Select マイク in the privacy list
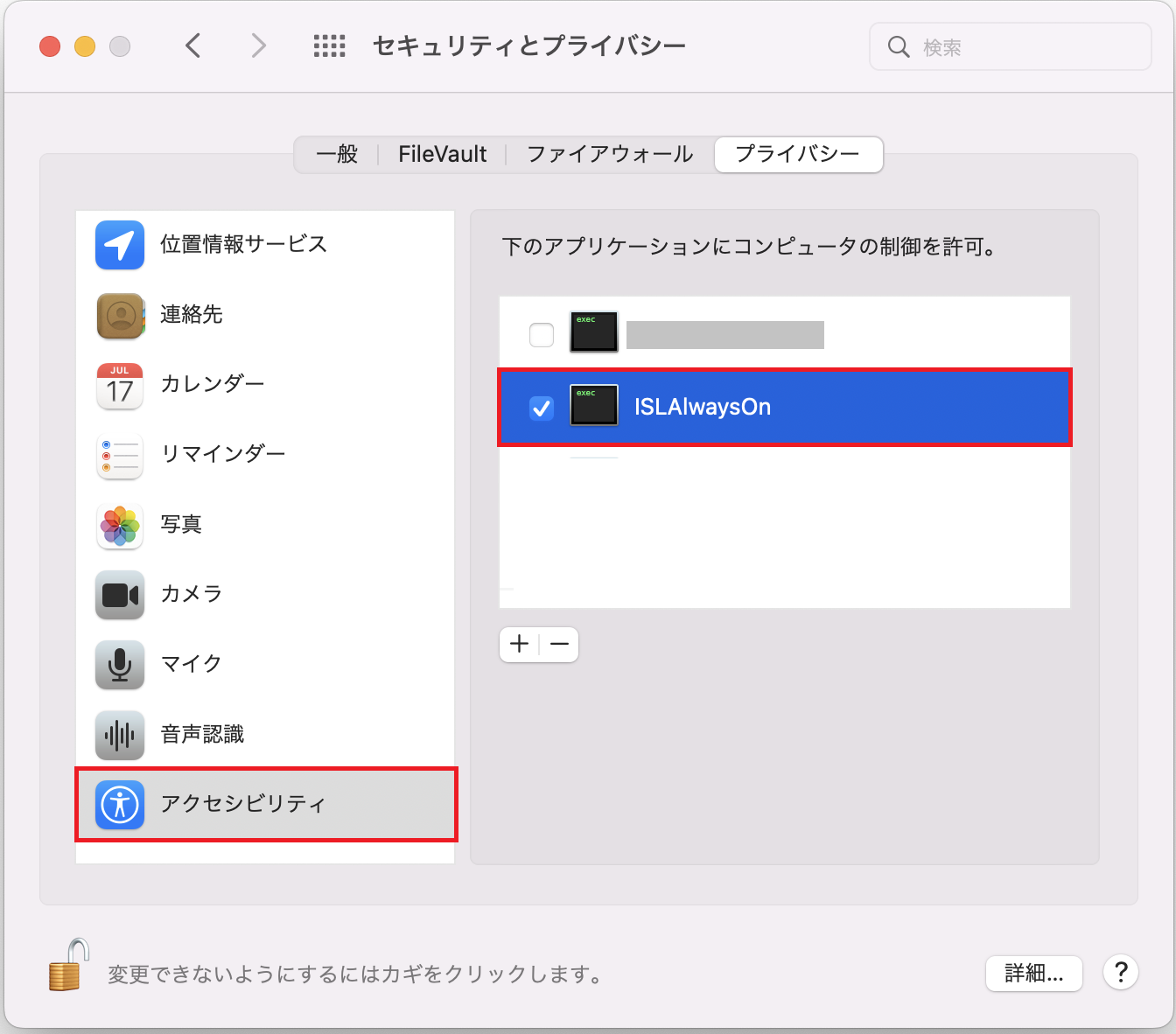 (265, 665)
